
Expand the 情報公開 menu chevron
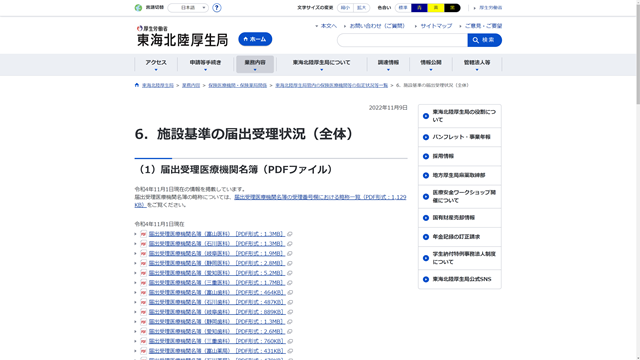point(431,70)
